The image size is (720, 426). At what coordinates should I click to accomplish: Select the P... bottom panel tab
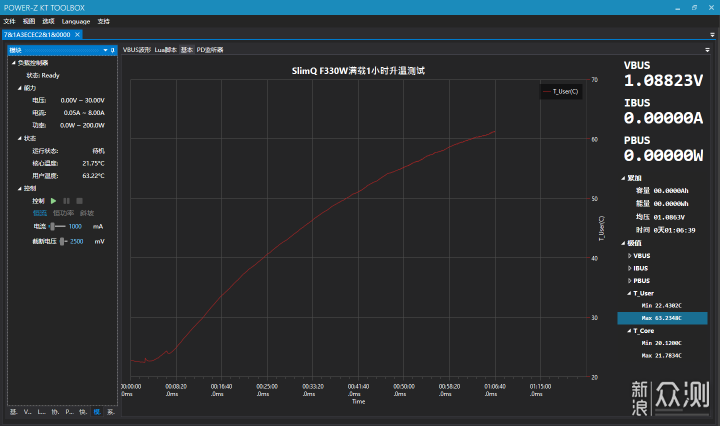pyautogui.click(x=69, y=412)
